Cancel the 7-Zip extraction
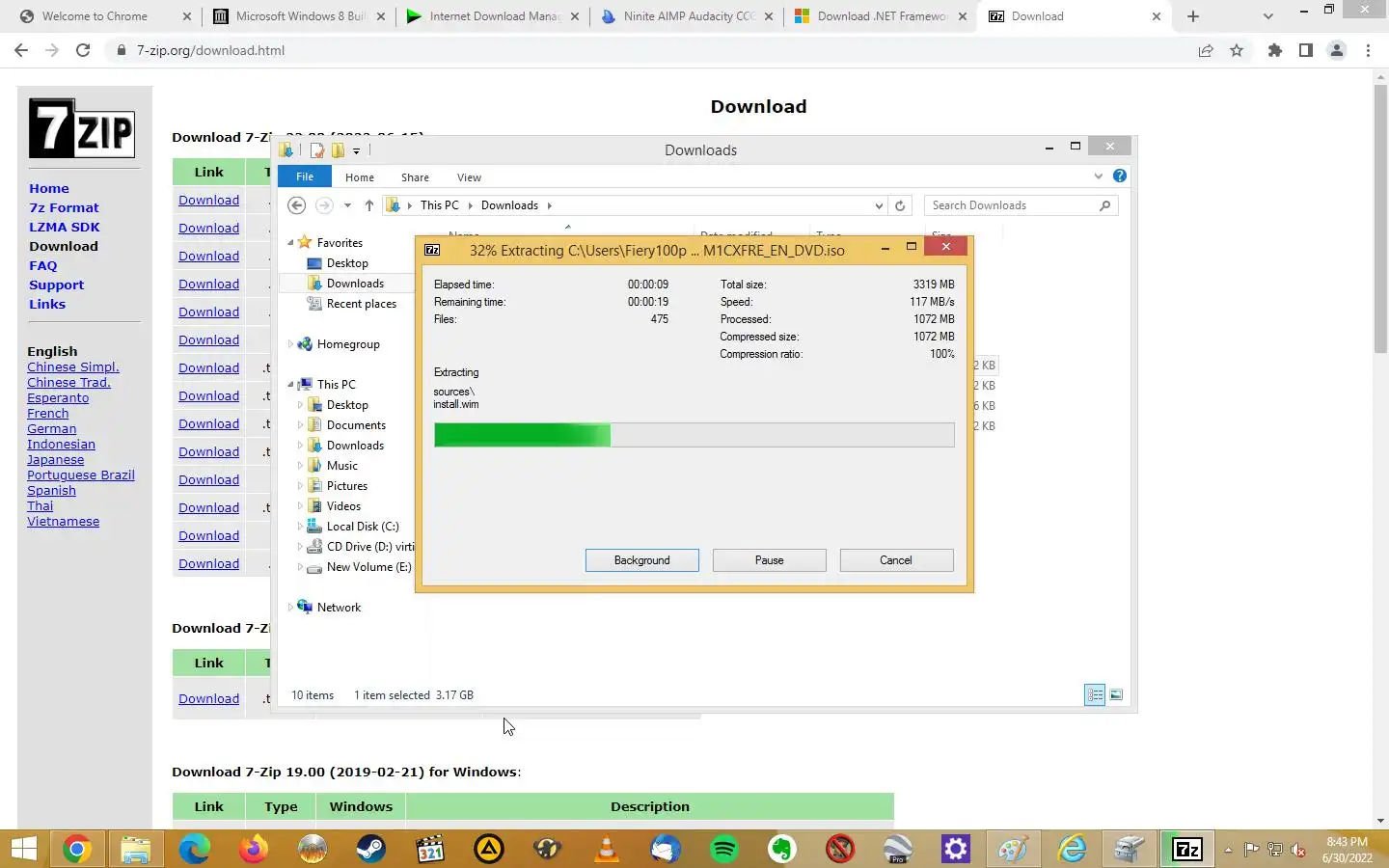Screen dimensions: 1389x868 [x=896, y=560]
